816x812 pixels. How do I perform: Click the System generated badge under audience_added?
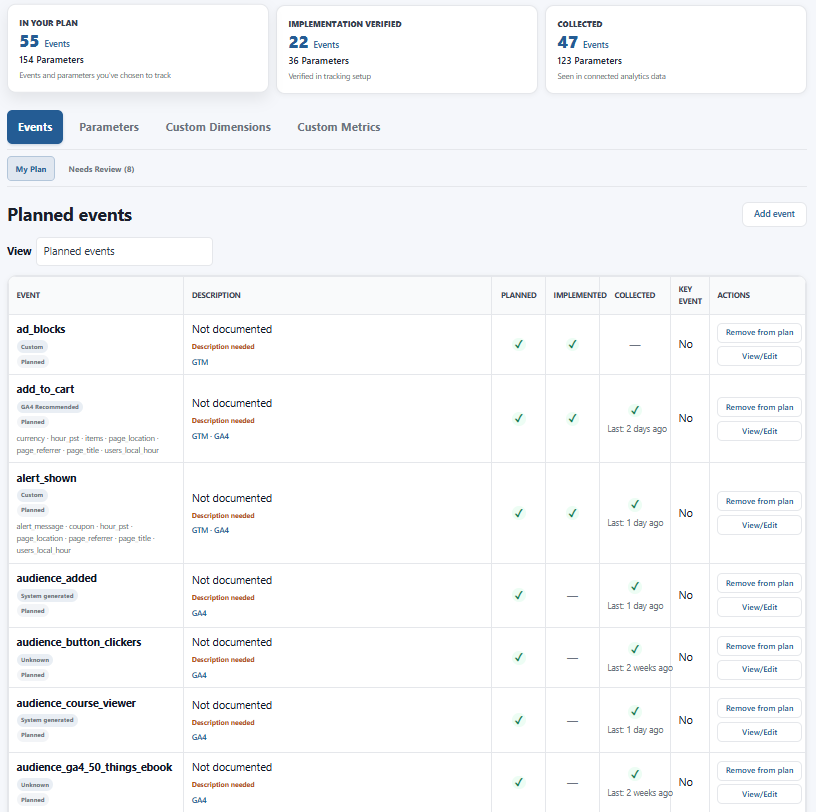[47, 596]
